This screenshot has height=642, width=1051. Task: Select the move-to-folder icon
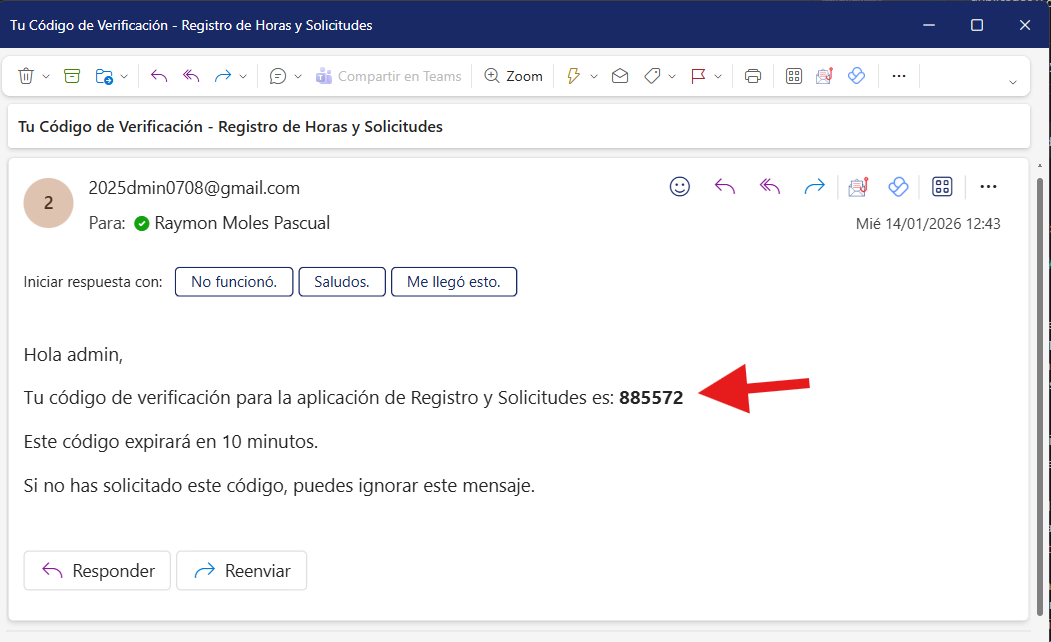click(x=104, y=75)
